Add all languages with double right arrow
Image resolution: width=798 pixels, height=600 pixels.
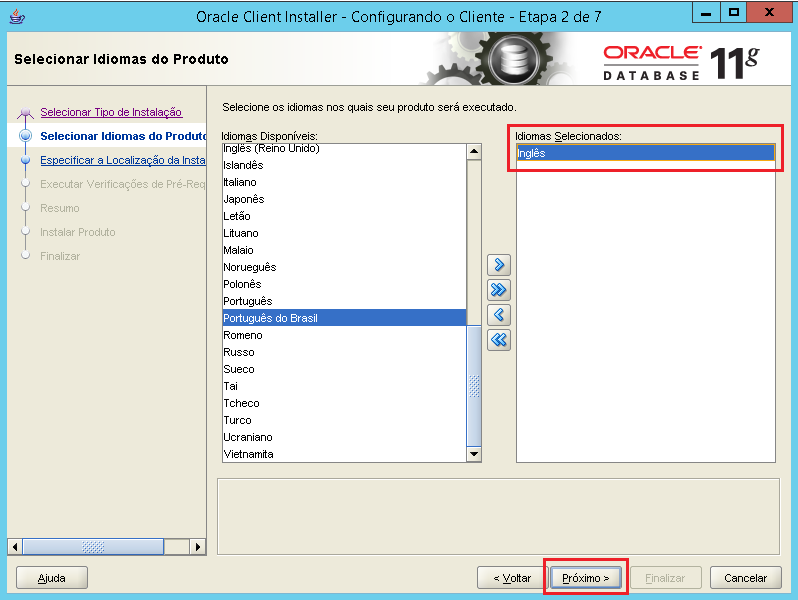[x=499, y=290]
